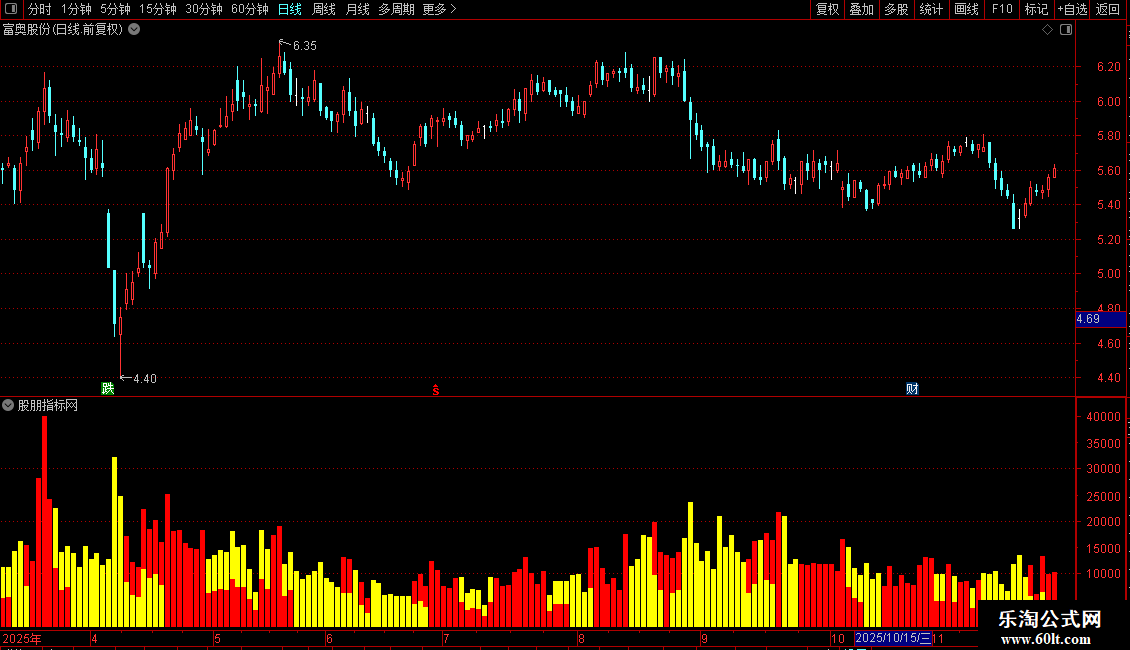Click the diamond icon in chart header
Viewport: 1130px width, 650px height.
click(1048, 30)
